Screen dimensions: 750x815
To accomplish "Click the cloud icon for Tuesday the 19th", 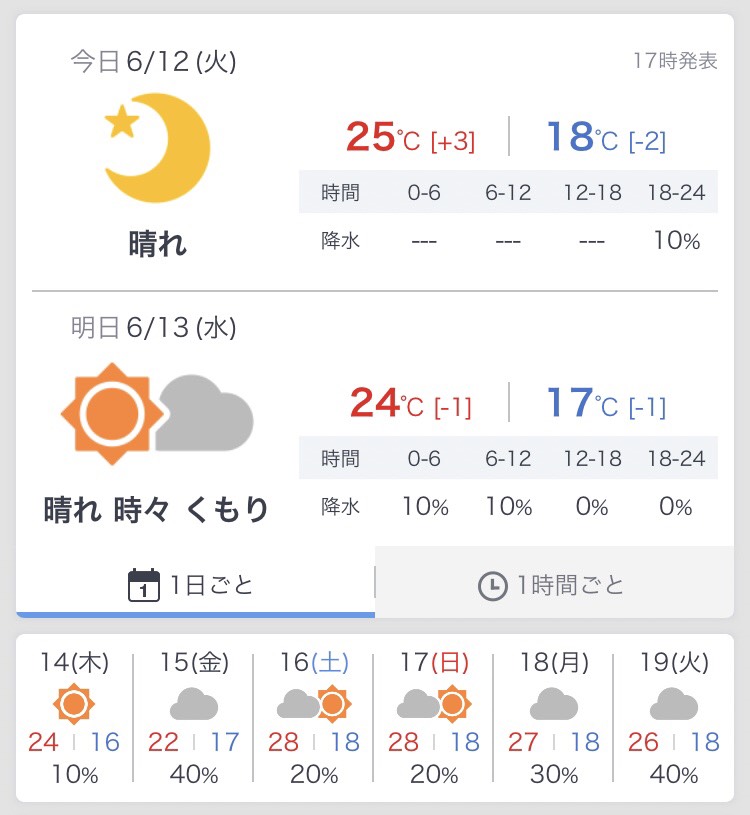I will [674, 705].
